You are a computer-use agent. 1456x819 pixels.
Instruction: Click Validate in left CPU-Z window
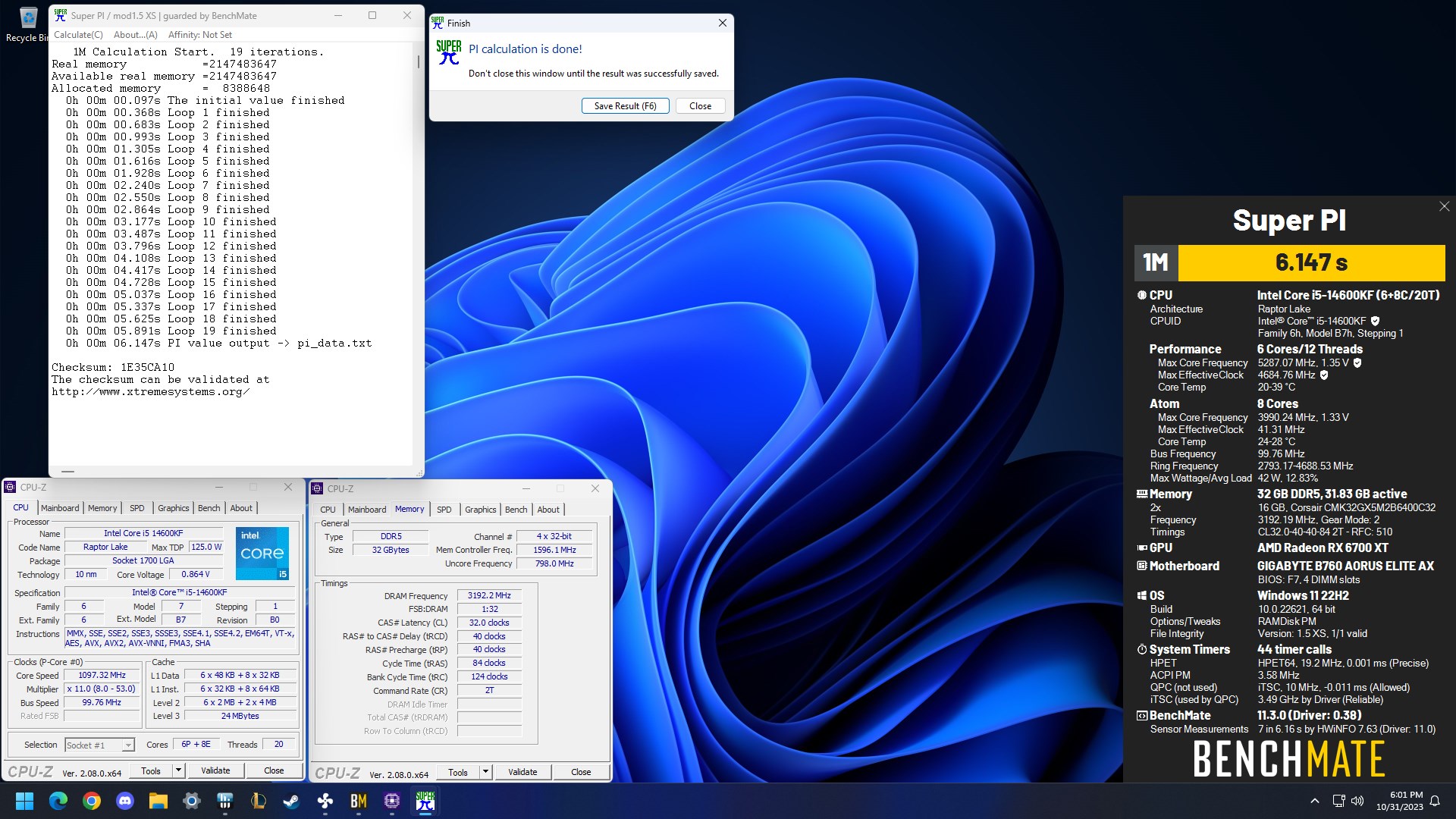215,770
